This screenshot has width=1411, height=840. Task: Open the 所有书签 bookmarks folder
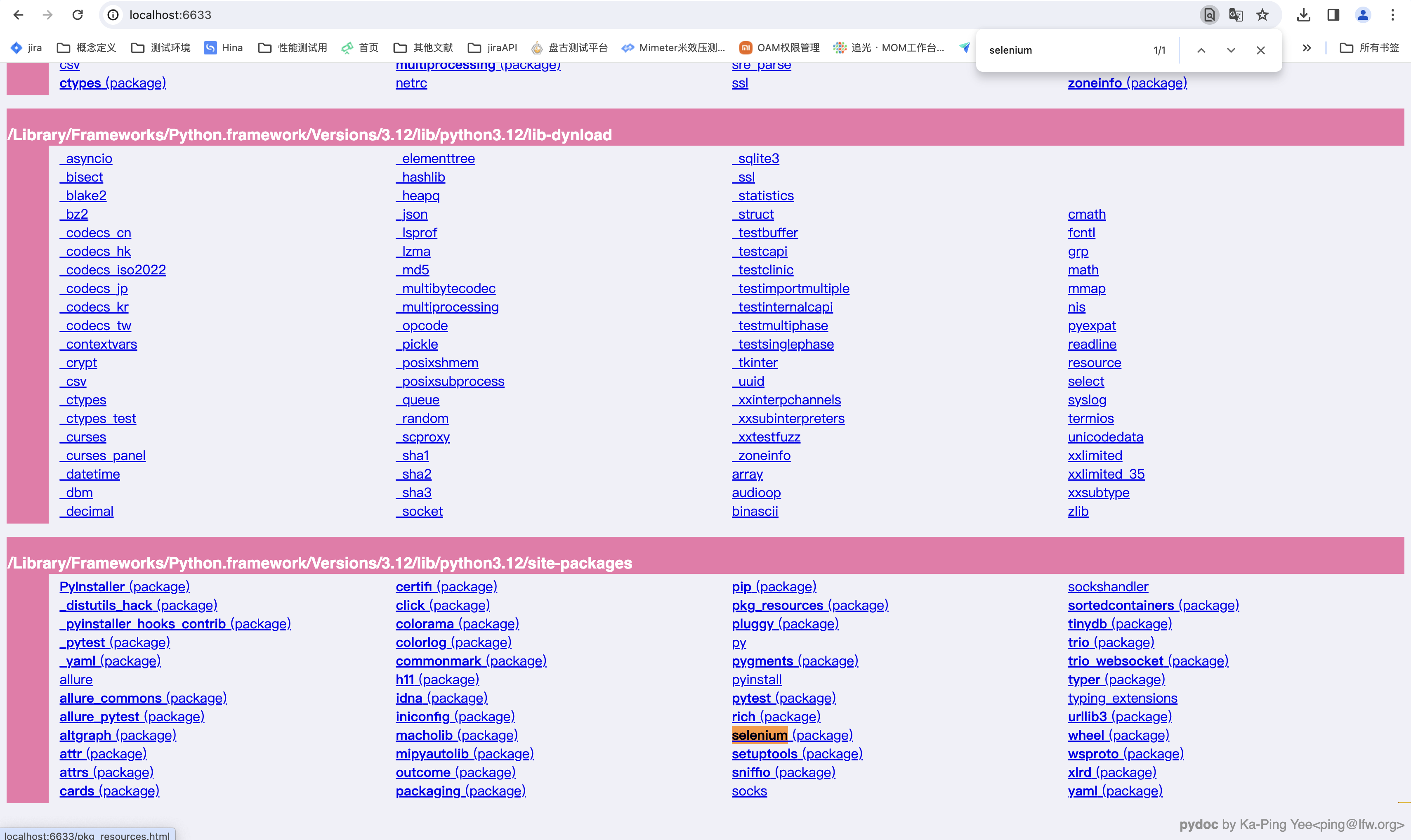click(1370, 47)
